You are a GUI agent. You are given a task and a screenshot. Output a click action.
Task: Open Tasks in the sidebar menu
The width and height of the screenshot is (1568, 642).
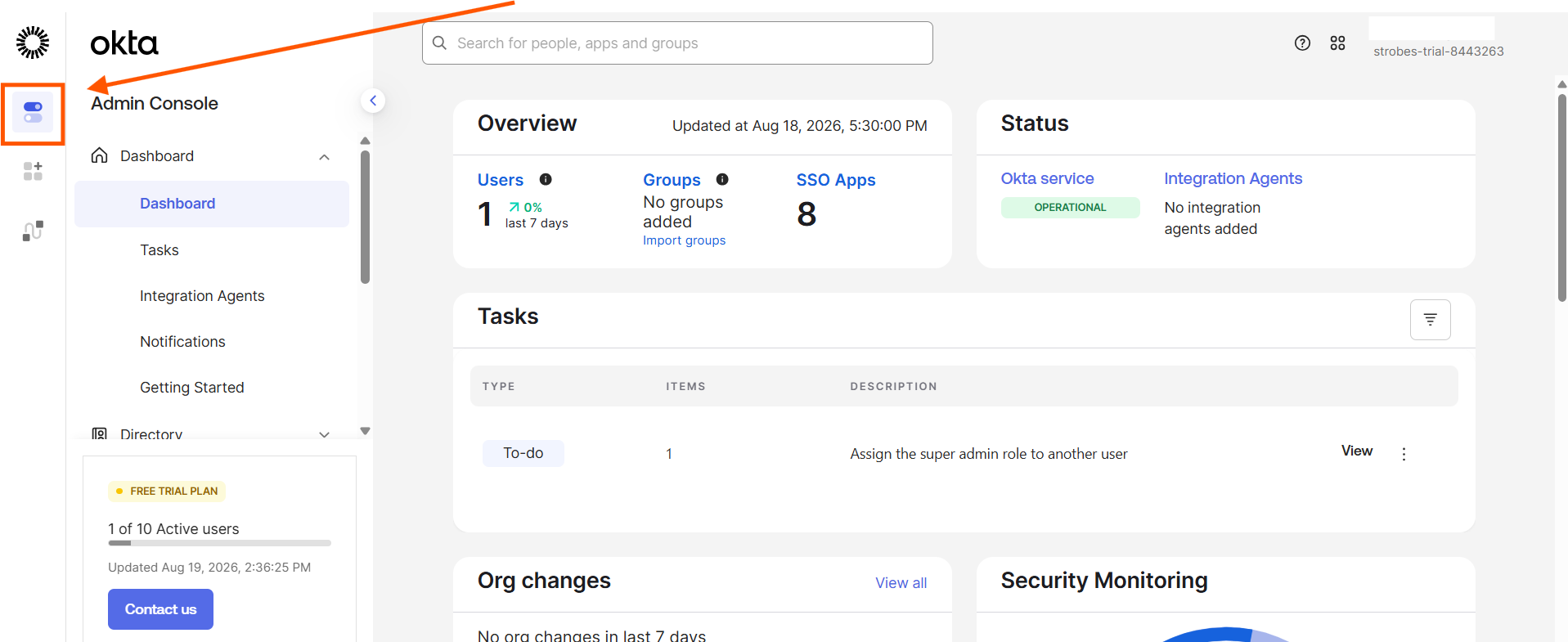(x=159, y=250)
